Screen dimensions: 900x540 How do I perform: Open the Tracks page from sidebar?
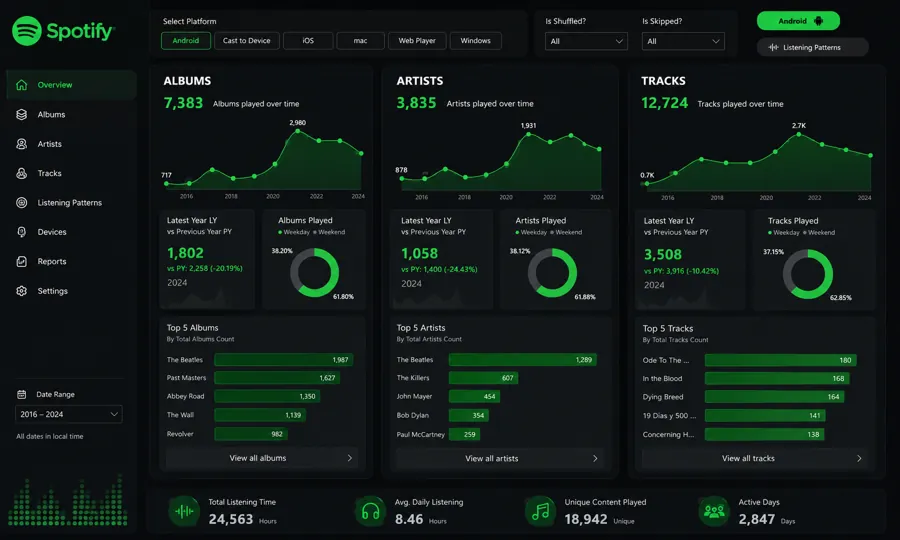[72, 173]
